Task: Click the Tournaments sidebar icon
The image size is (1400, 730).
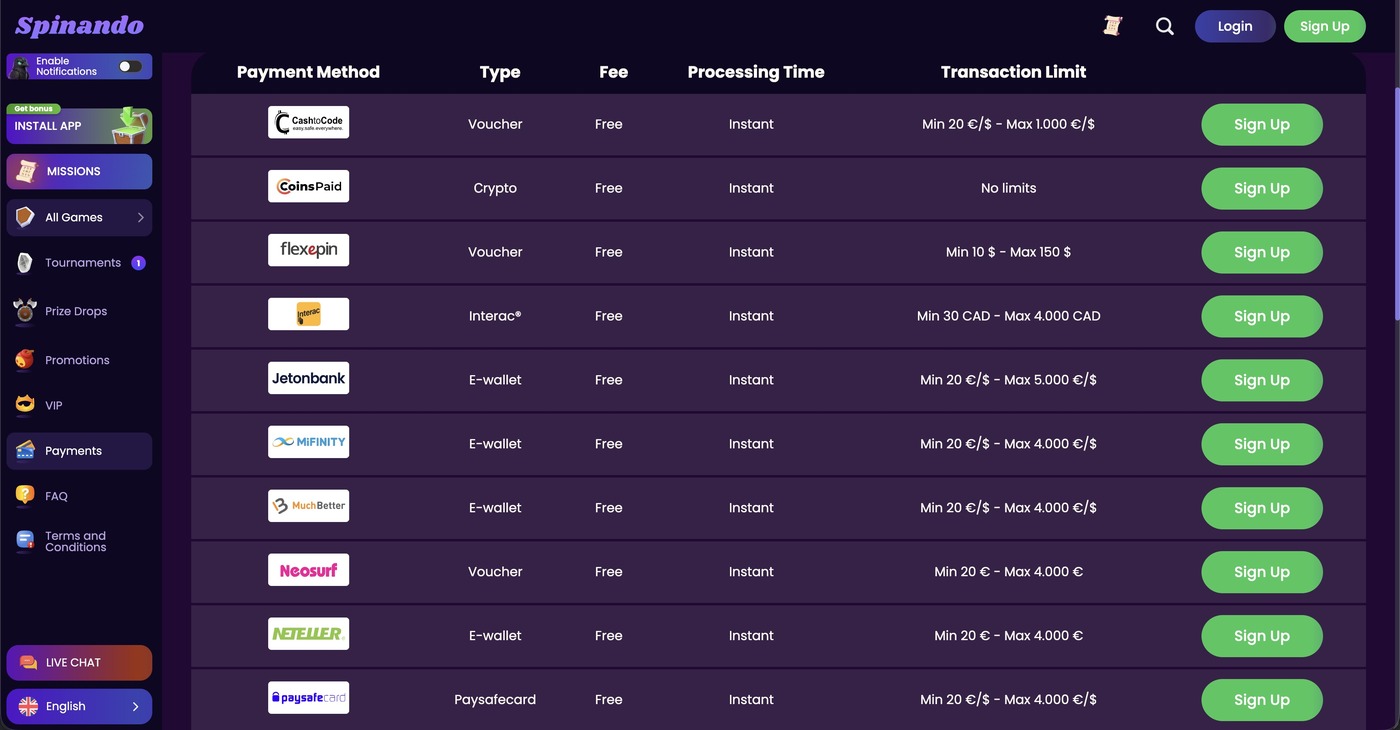Action: pyautogui.click(x=25, y=263)
